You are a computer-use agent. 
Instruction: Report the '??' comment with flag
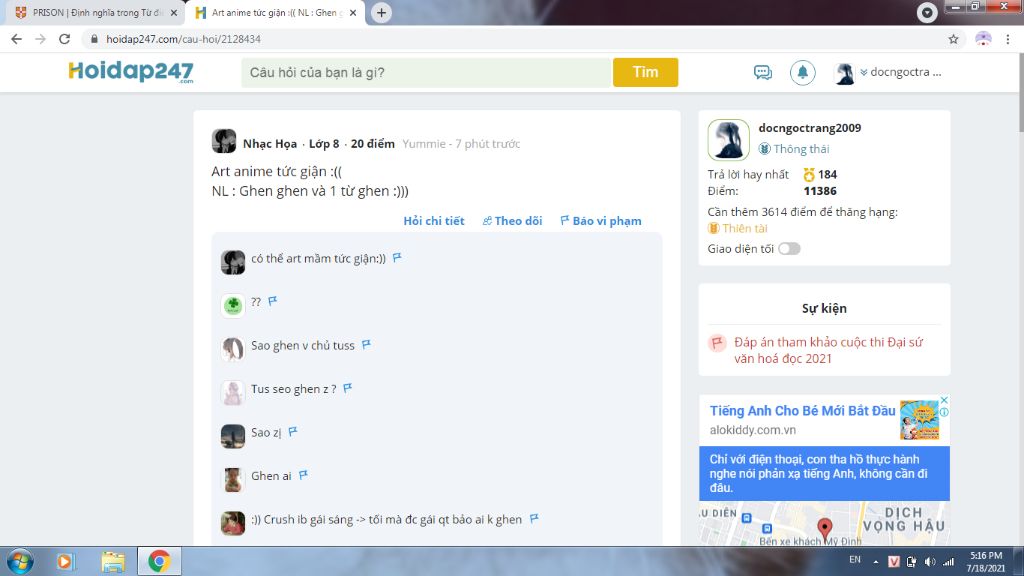tap(273, 300)
